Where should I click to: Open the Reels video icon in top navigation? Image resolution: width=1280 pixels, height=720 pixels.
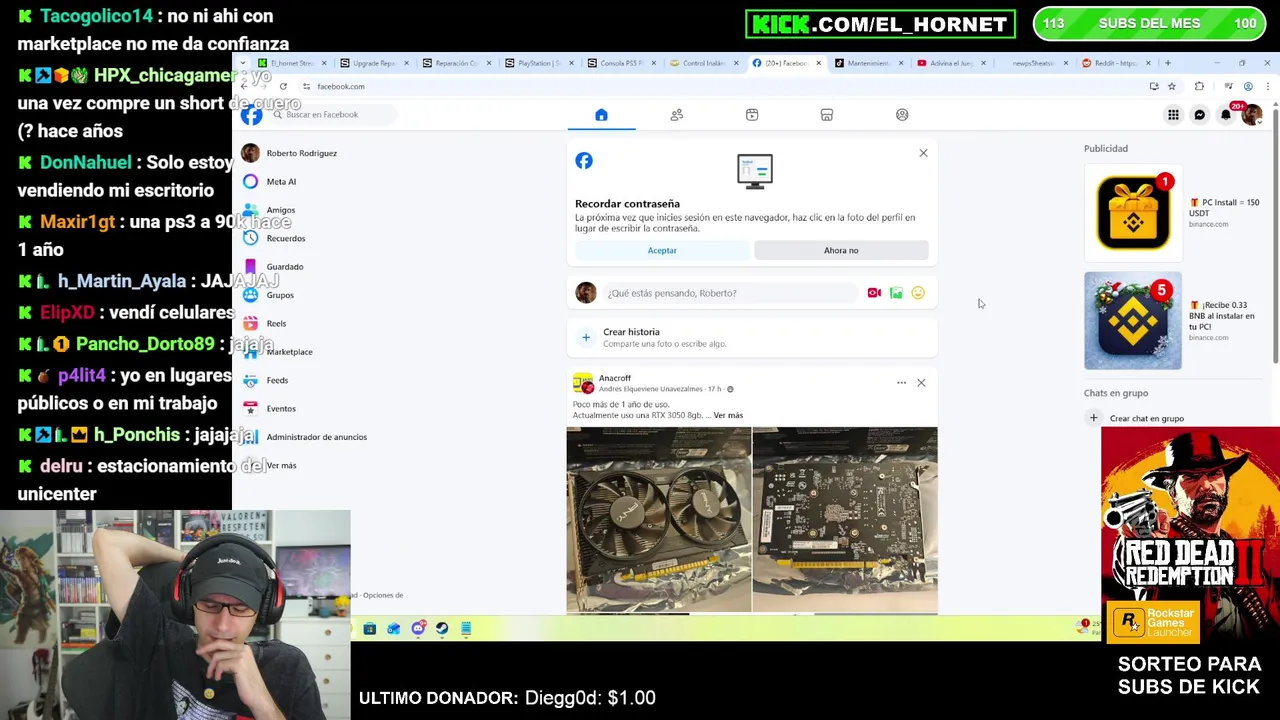tap(752, 115)
